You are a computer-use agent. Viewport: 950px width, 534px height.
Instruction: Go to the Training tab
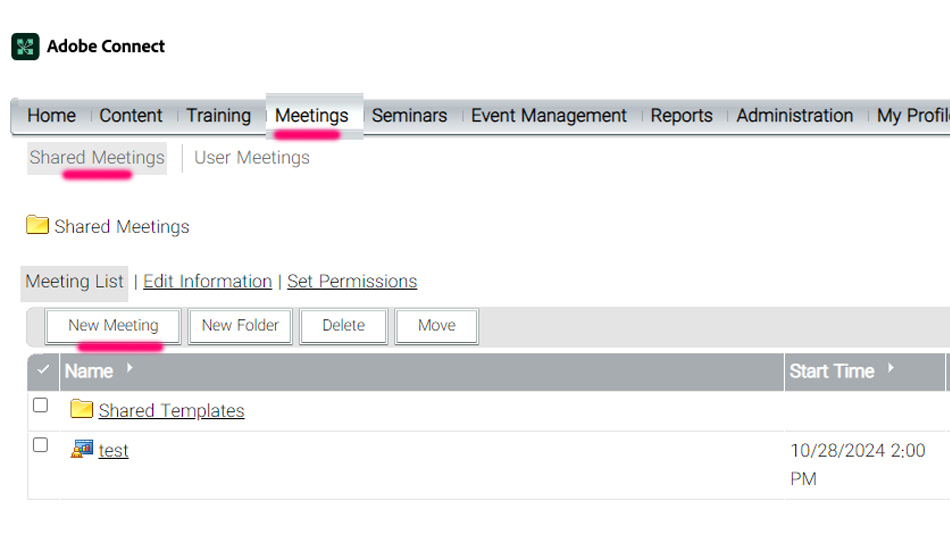[x=218, y=115]
